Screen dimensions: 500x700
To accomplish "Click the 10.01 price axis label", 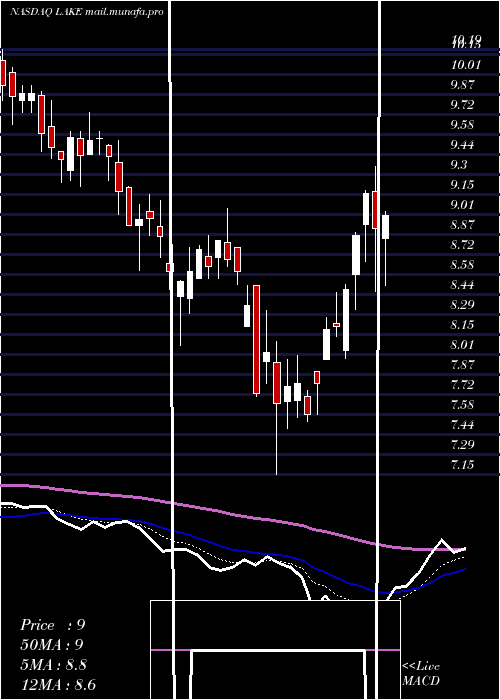I will point(466,65).
